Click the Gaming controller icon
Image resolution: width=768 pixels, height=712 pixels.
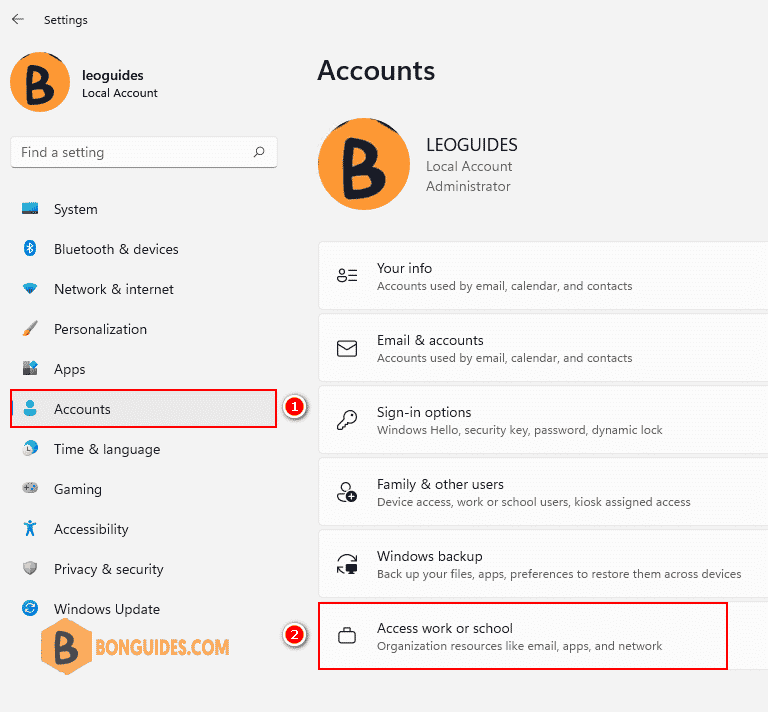tap(30, 488)
